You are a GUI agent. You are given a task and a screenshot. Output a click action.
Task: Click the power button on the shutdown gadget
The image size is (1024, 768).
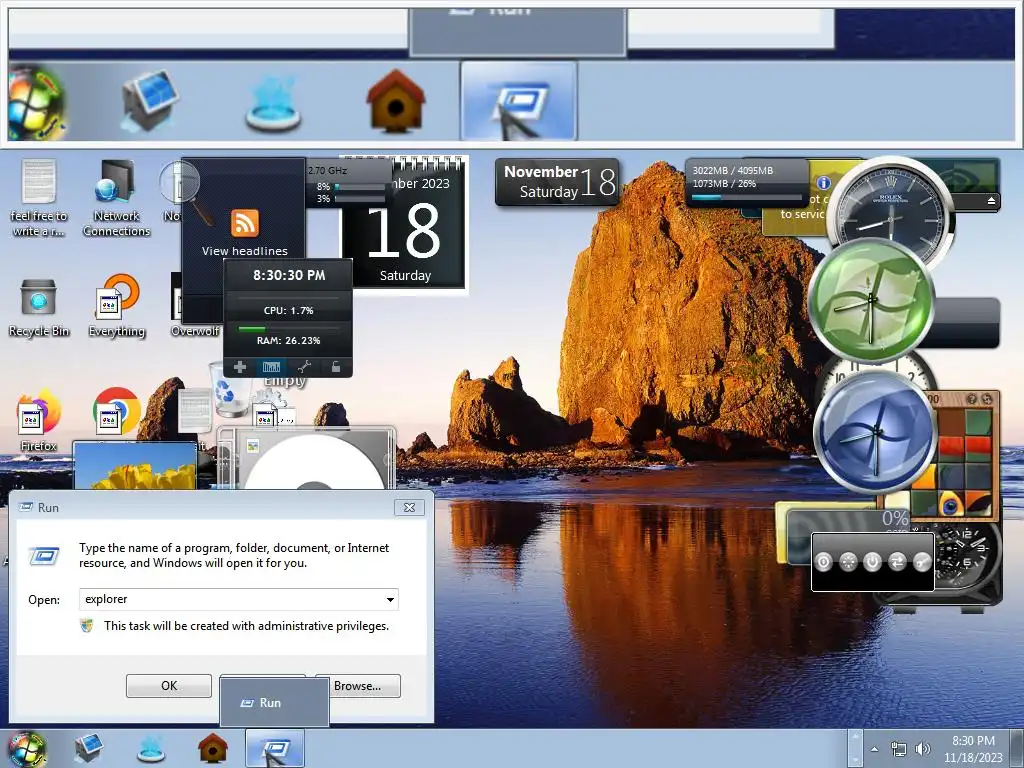pos(872,562)
